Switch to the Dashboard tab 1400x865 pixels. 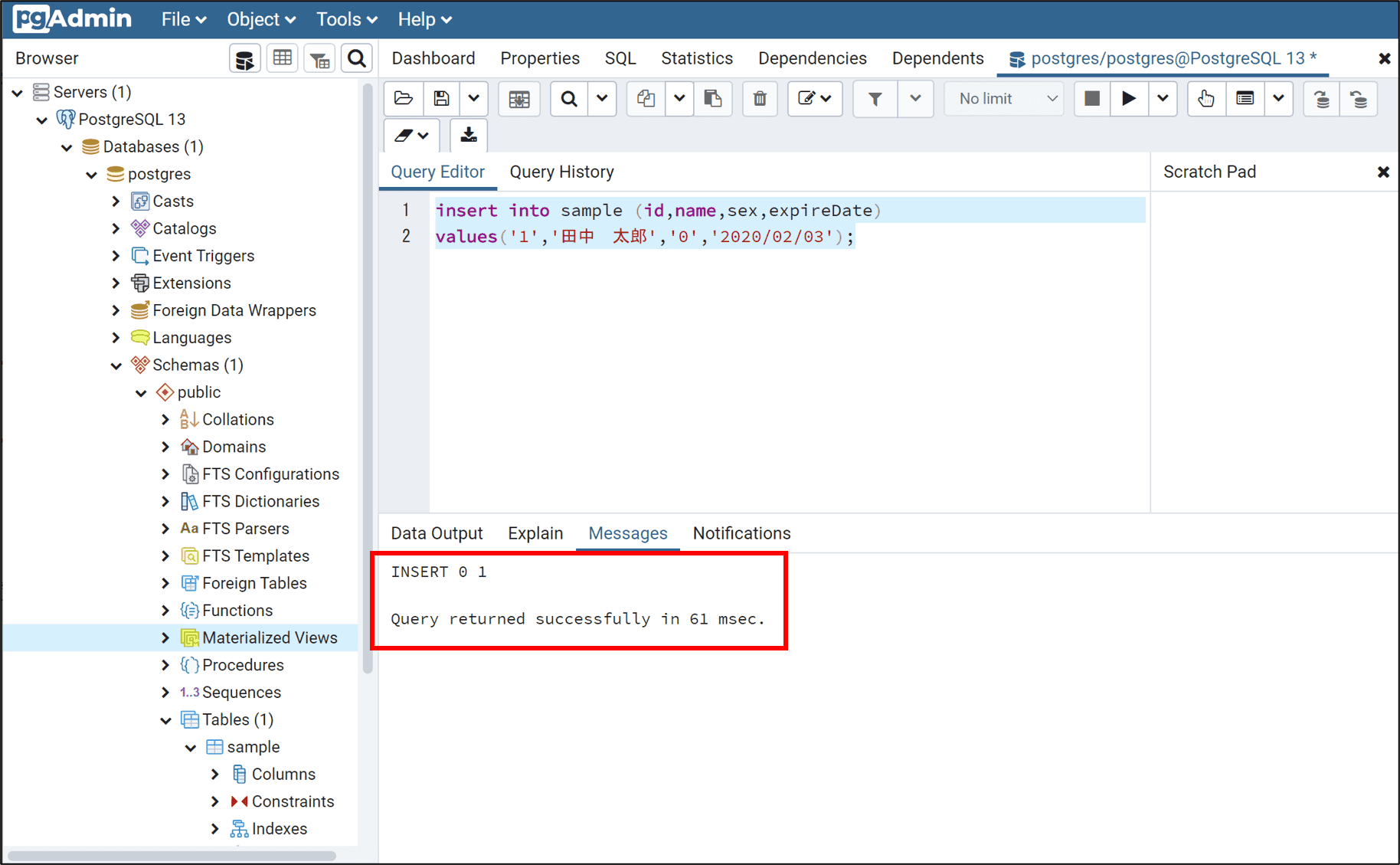click(x=433, y=58)
